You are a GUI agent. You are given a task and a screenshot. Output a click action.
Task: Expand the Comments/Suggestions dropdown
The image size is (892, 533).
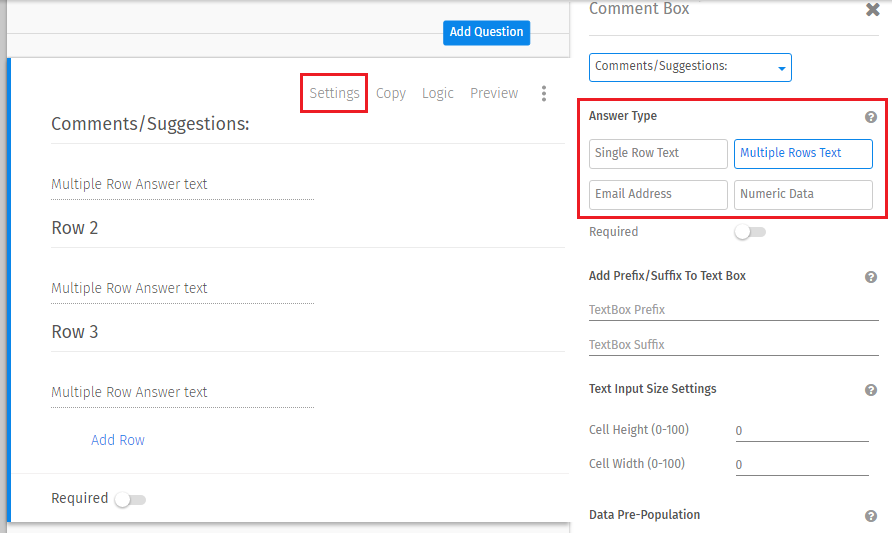690,67
